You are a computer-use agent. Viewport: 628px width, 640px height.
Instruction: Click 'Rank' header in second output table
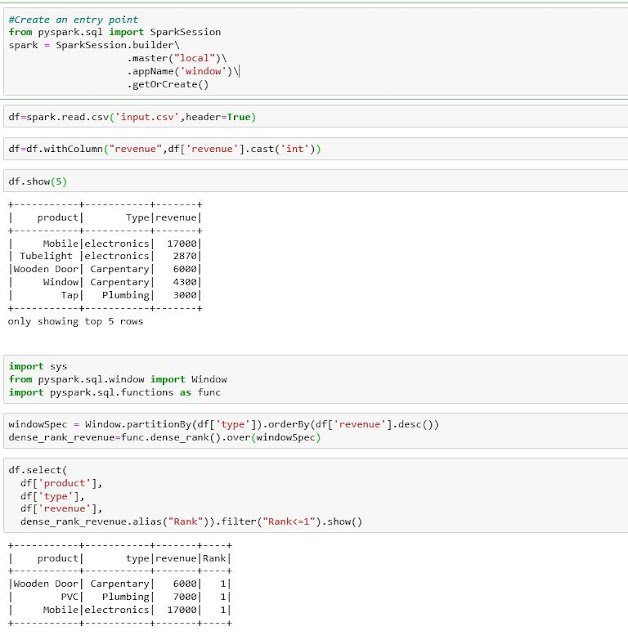[x=214, y=558]
